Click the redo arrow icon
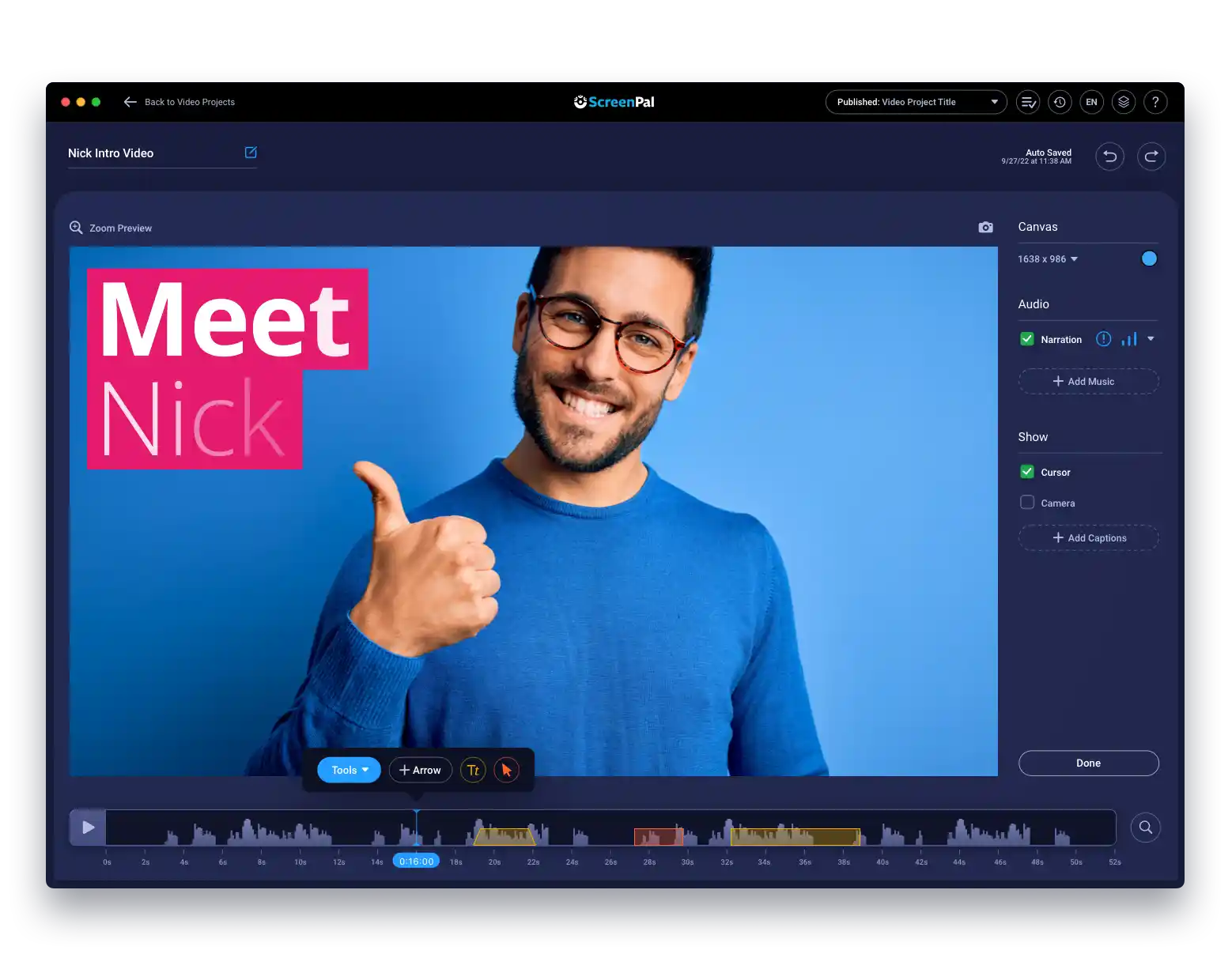 [1151, 156]
